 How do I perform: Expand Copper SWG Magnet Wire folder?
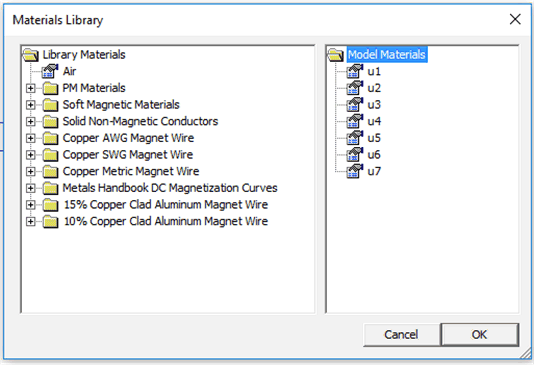(x=31, y=155)
